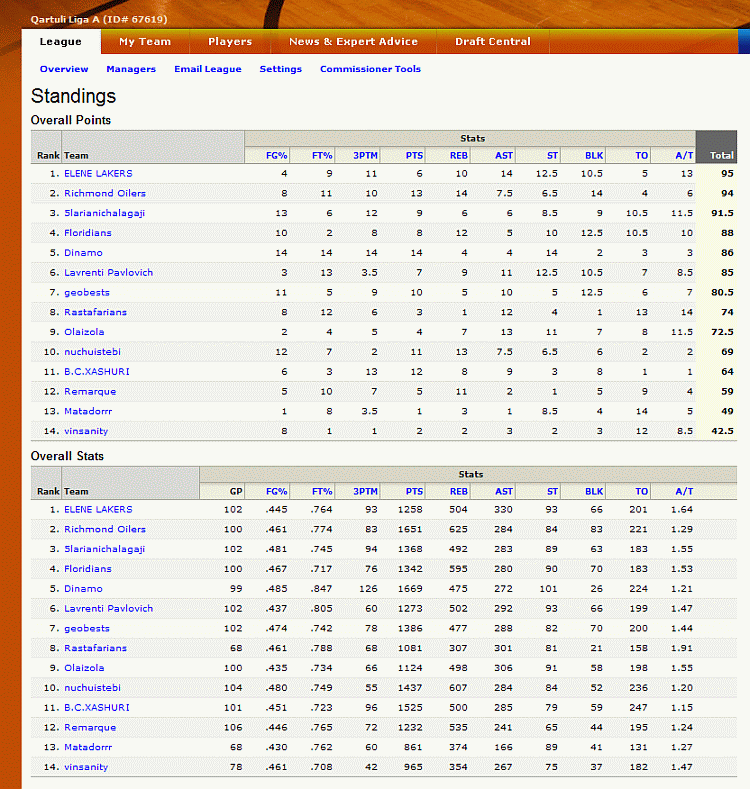Sort Overall Points by TO column
The width and height of the screenshot is (750, 789).
coord(641,155)
